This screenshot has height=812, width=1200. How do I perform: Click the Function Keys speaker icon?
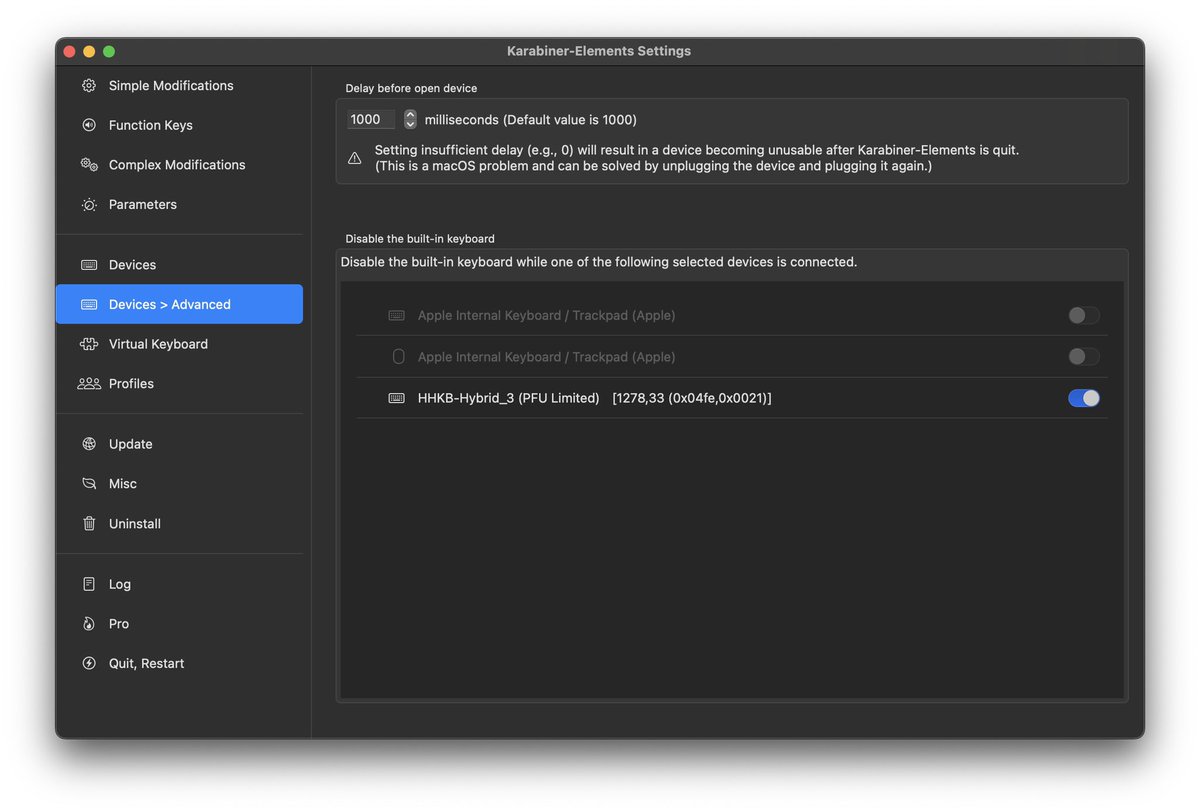(89, 125)
